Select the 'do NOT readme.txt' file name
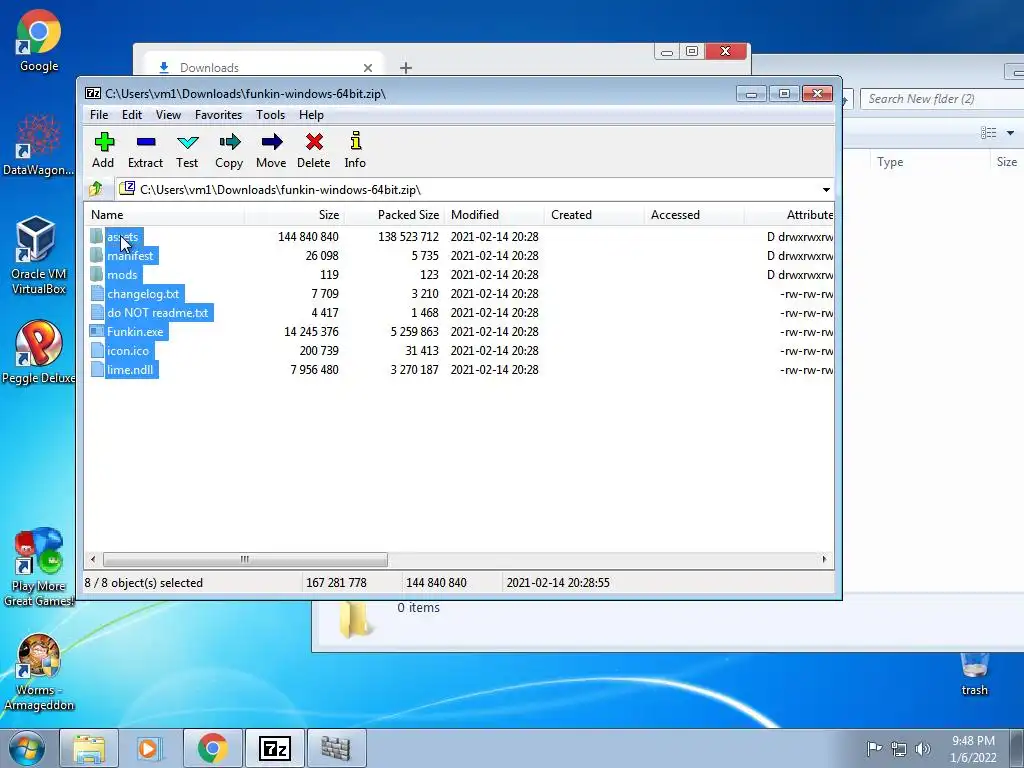The image size is (1024, 768). click(157, 313)
